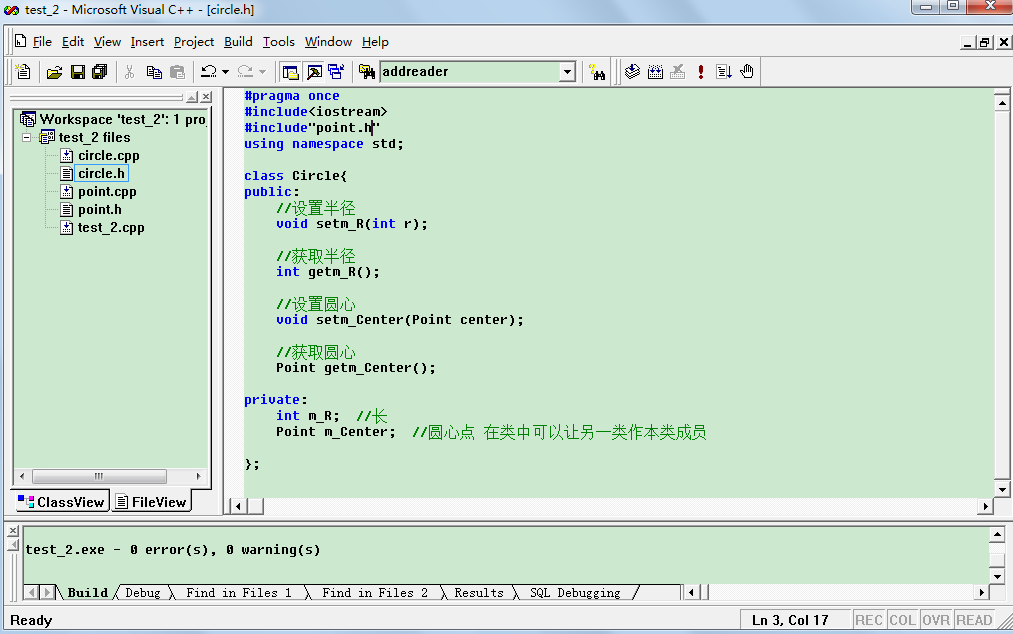This screenshot has height=634, width=1013.
Task: Collapse the test_2 files tree node
Action: click(x=26, y=138)
